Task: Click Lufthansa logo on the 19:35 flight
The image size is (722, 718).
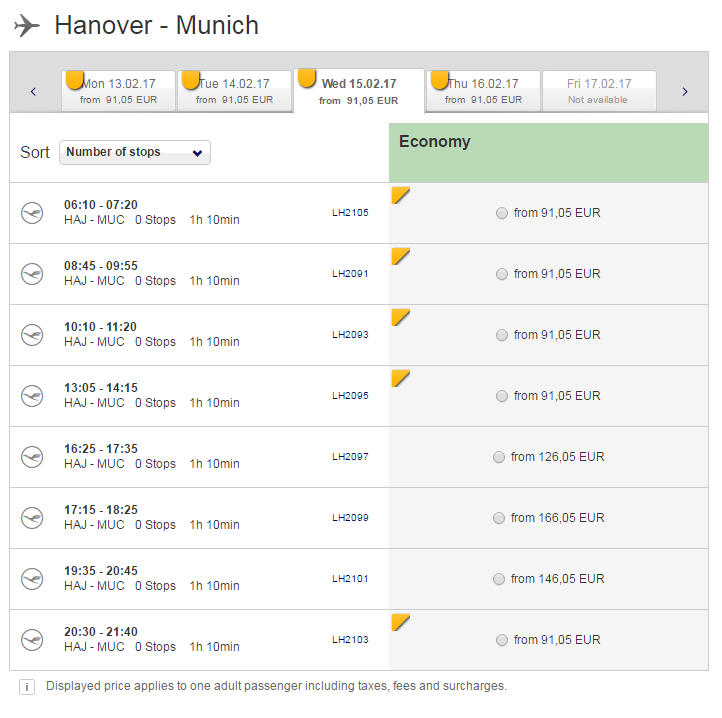Action: pyautogui.click(x=32, y=579)
